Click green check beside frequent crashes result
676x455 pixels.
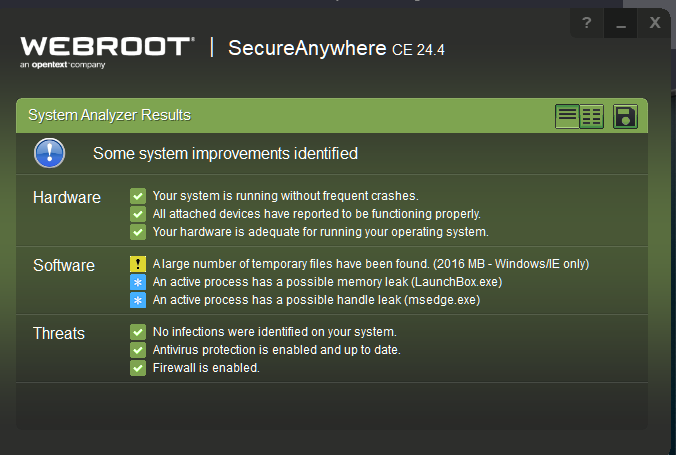(x=138, y=196)
